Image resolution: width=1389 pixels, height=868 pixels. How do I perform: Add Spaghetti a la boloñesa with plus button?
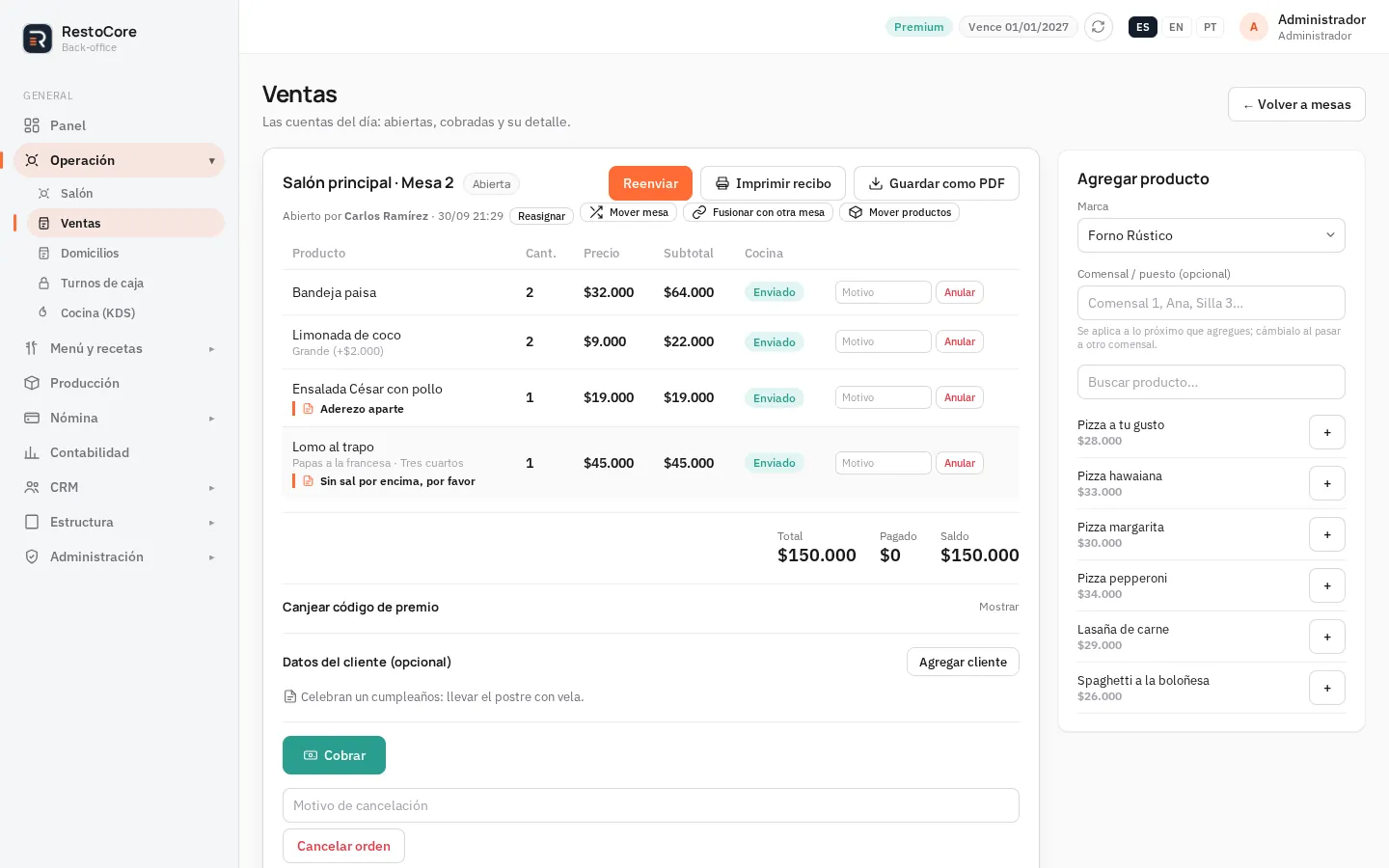tap(1327, 688)
